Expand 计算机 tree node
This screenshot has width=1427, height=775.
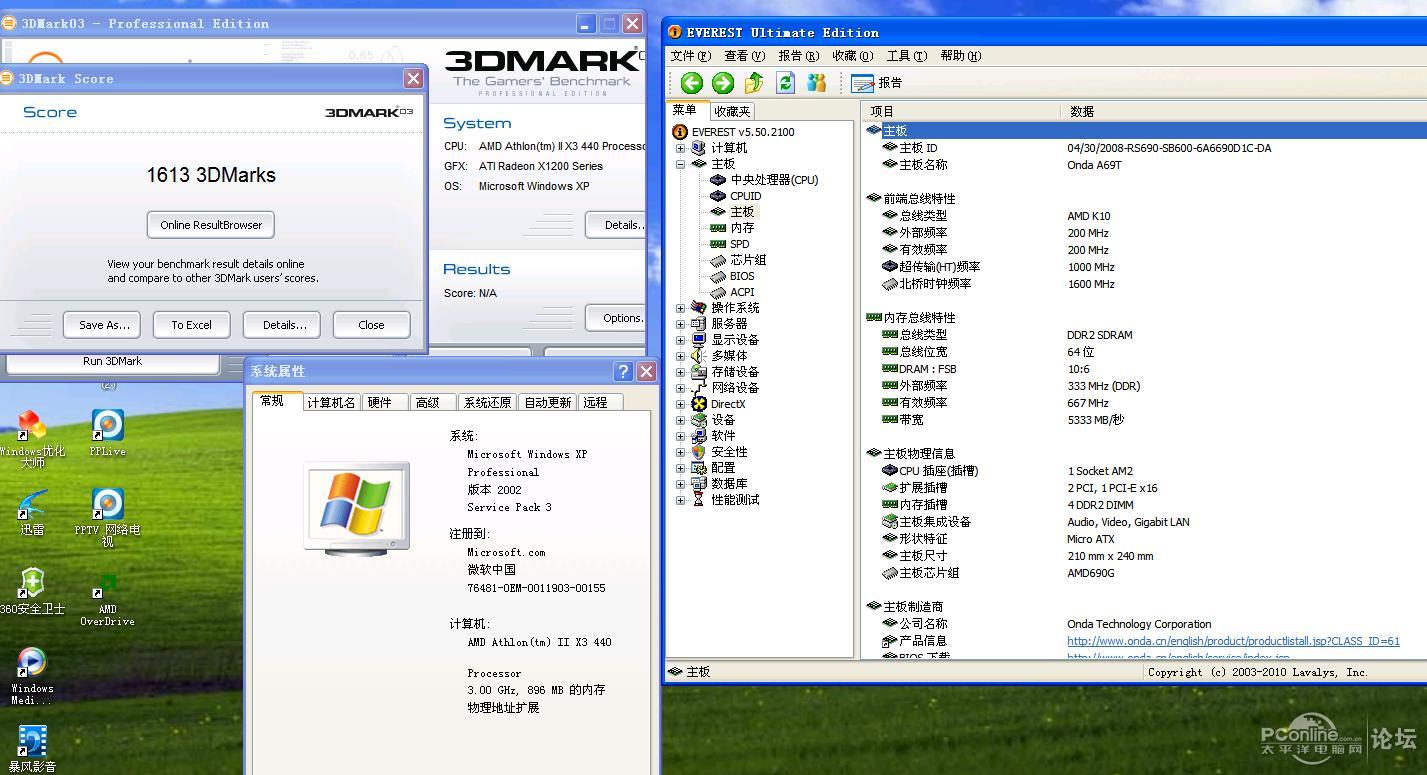(680, 148)
